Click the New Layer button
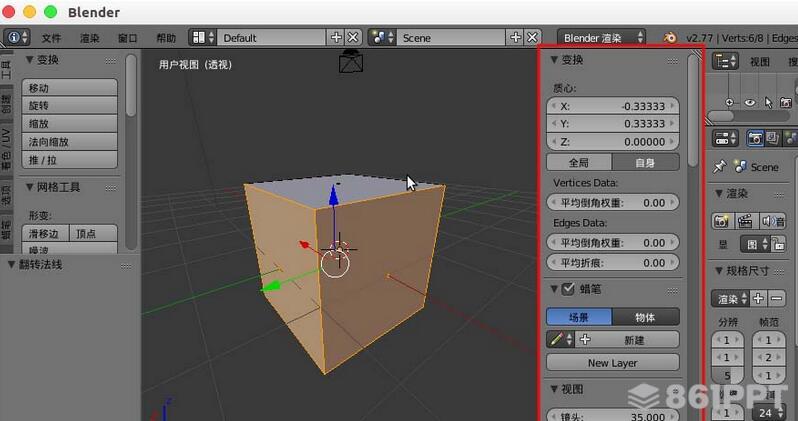This screenshot has height=421, width=798. [613, 362]
